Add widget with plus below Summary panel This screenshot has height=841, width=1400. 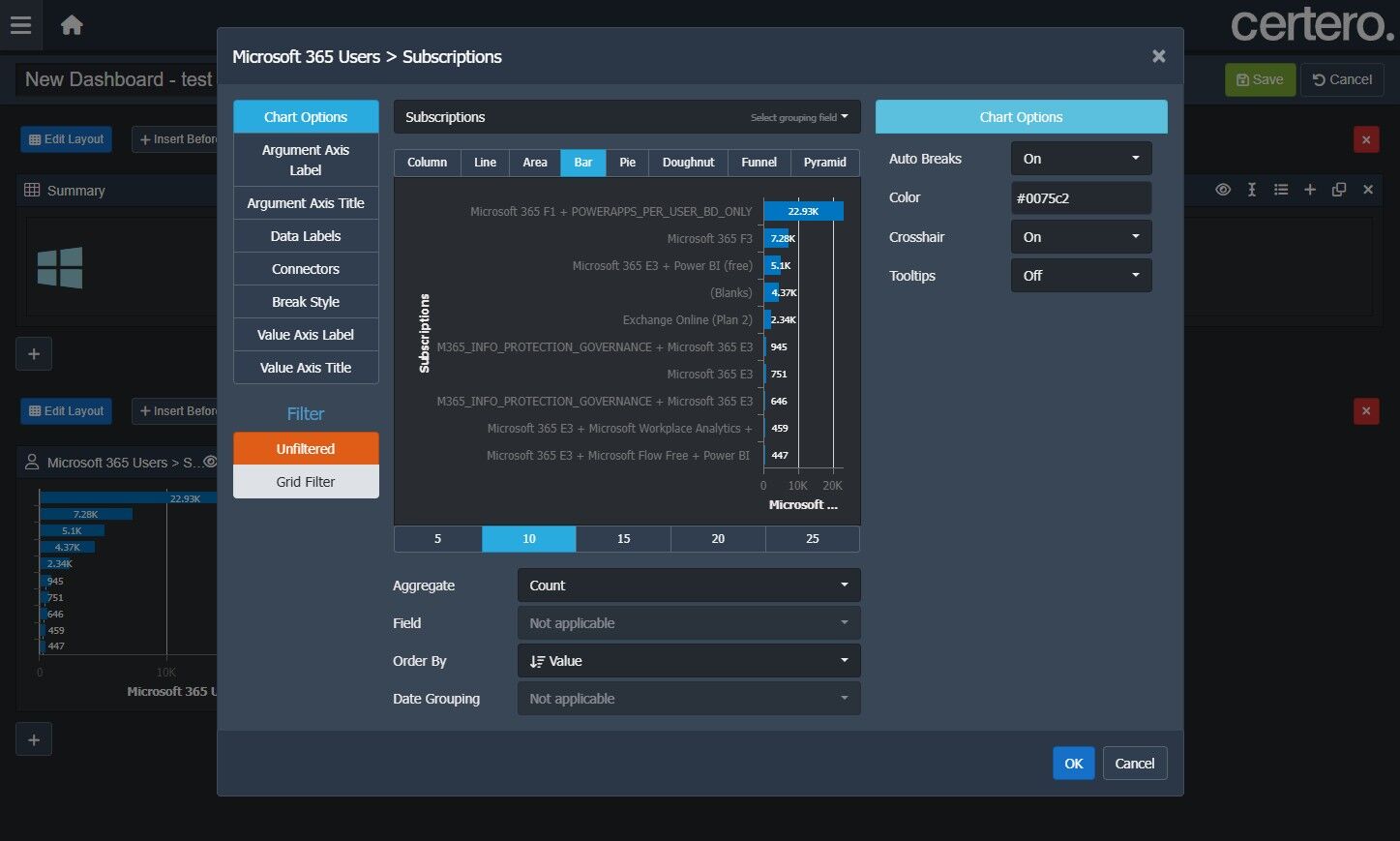pyautogui.click(x=34, y=353)
